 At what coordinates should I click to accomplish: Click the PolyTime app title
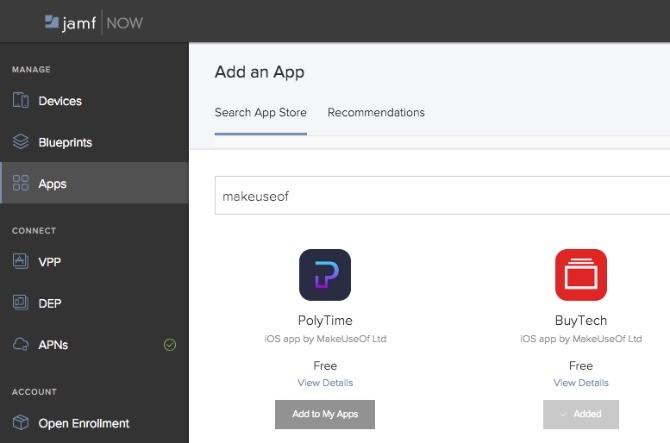[x=325, y=320]
